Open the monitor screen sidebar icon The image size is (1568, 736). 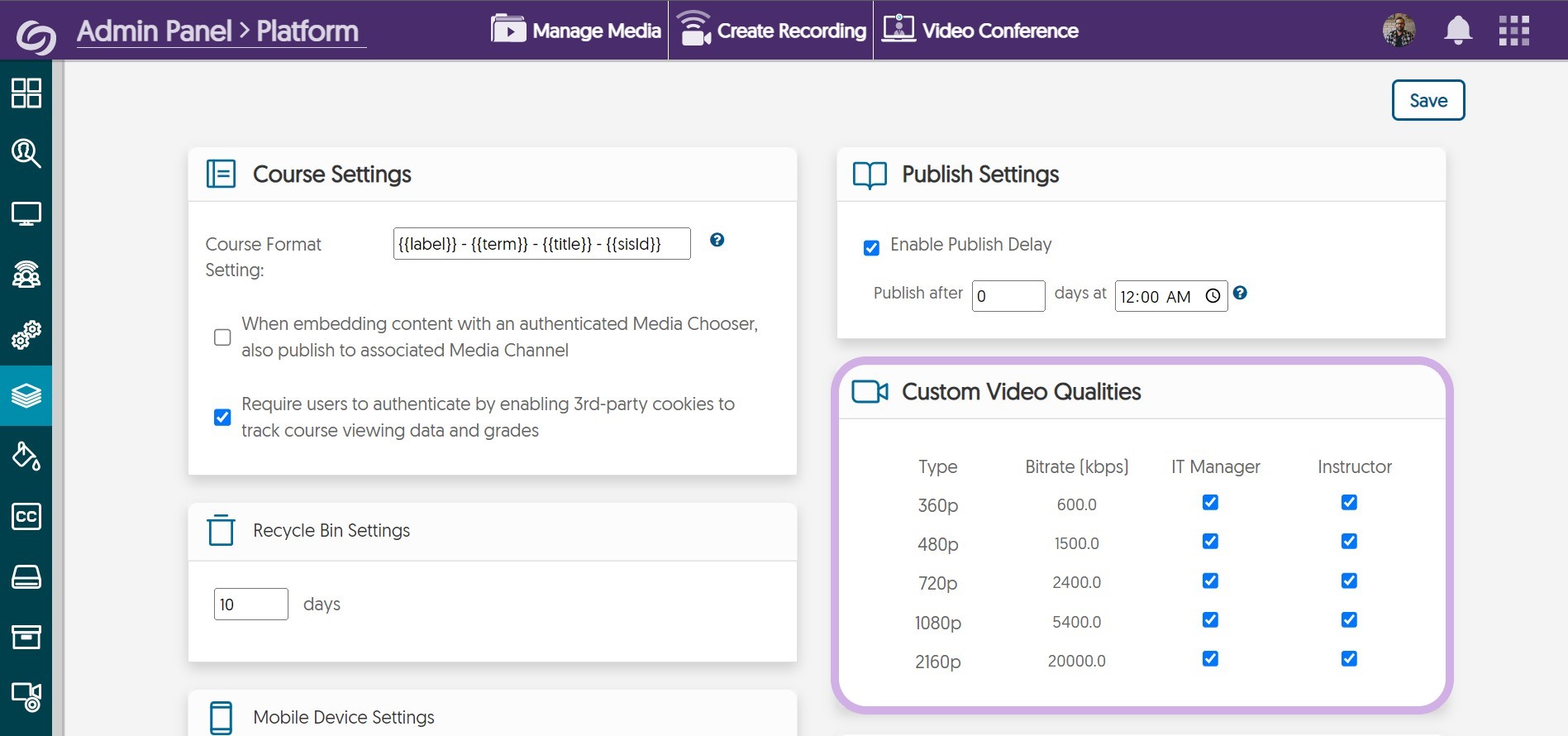pyautogui.click(x=26, y=213)
